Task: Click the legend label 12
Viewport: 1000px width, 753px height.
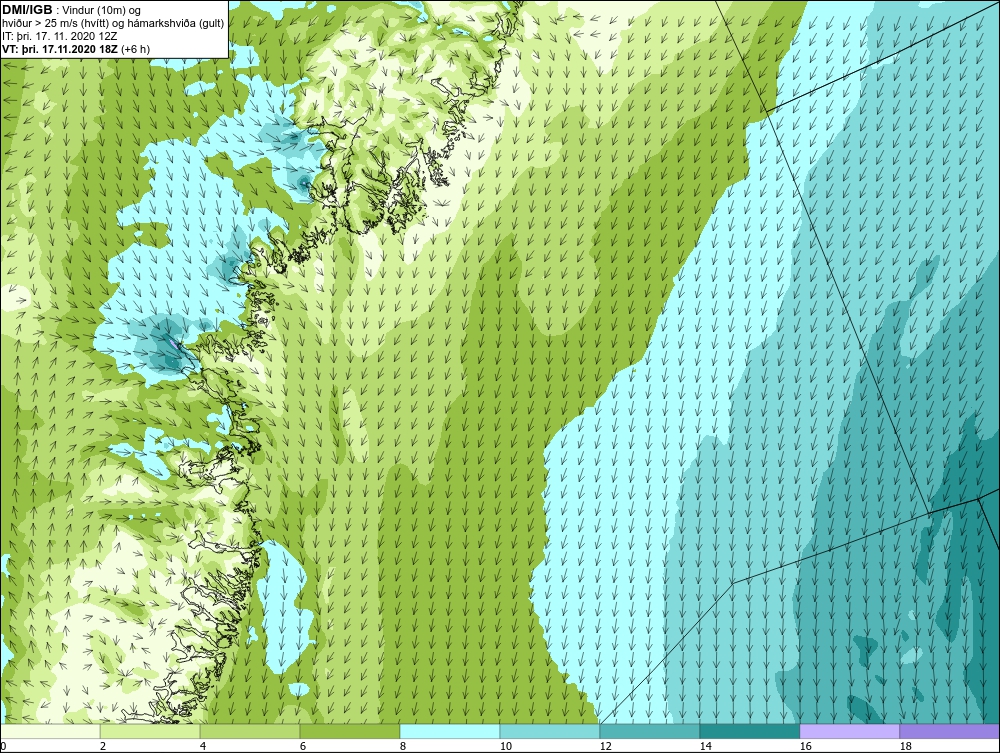Action: (605, 746)
